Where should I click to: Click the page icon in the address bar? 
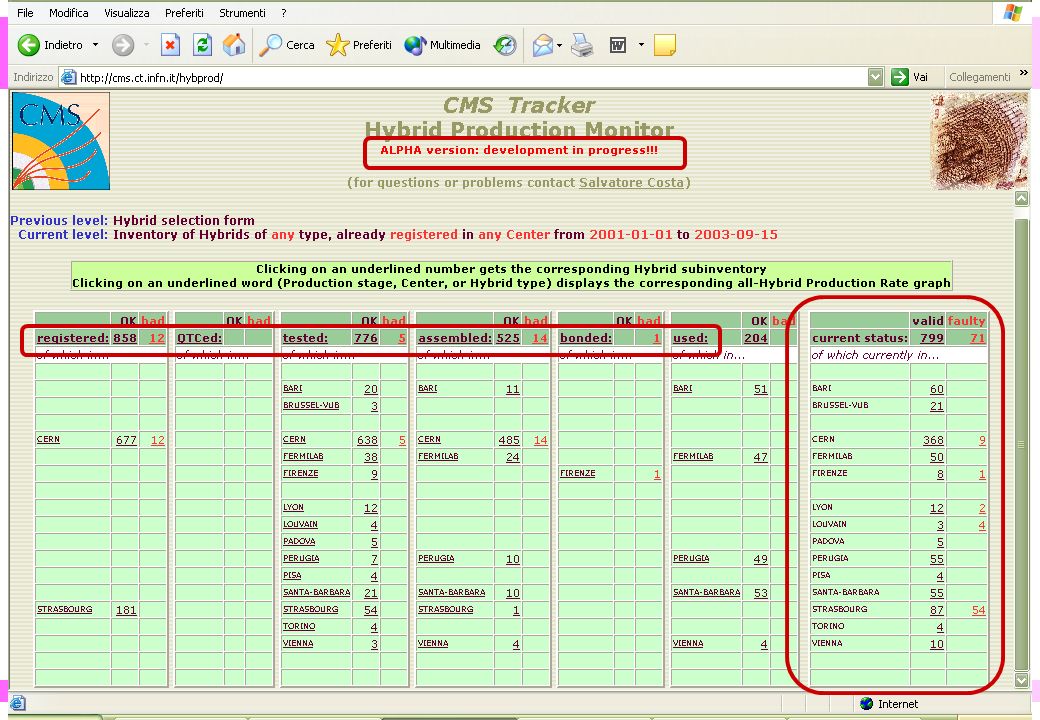68,78
